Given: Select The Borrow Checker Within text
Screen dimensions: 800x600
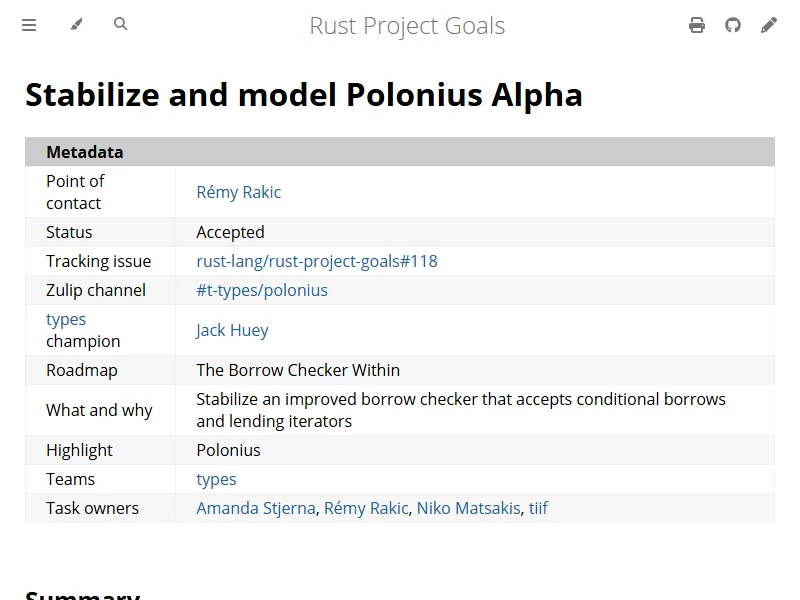Looking at the screenshot, I should [x=298, y=370].
